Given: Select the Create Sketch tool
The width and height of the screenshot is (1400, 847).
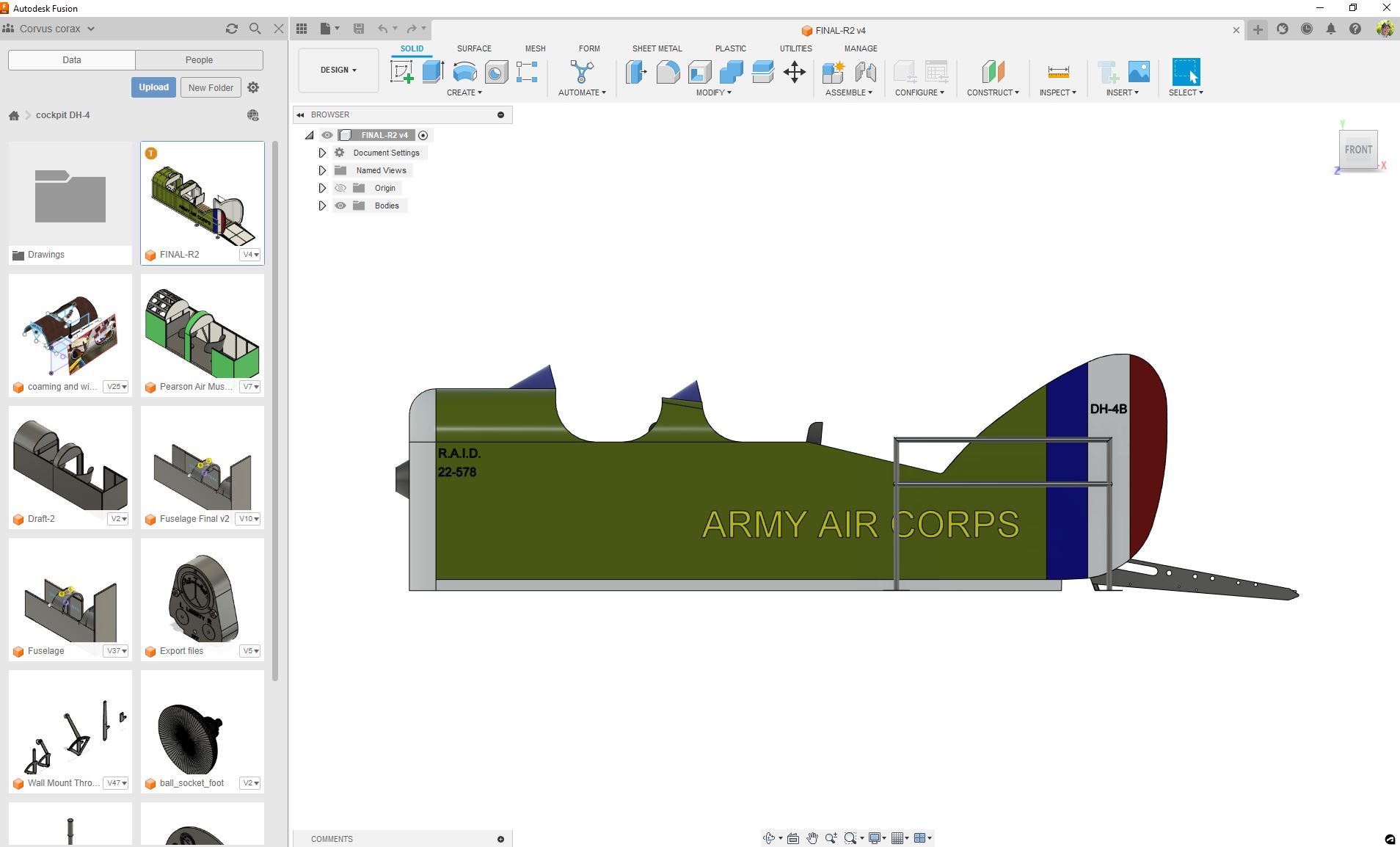Looking at the screenshot, I should pyautogui.click(x=402, y=73).
